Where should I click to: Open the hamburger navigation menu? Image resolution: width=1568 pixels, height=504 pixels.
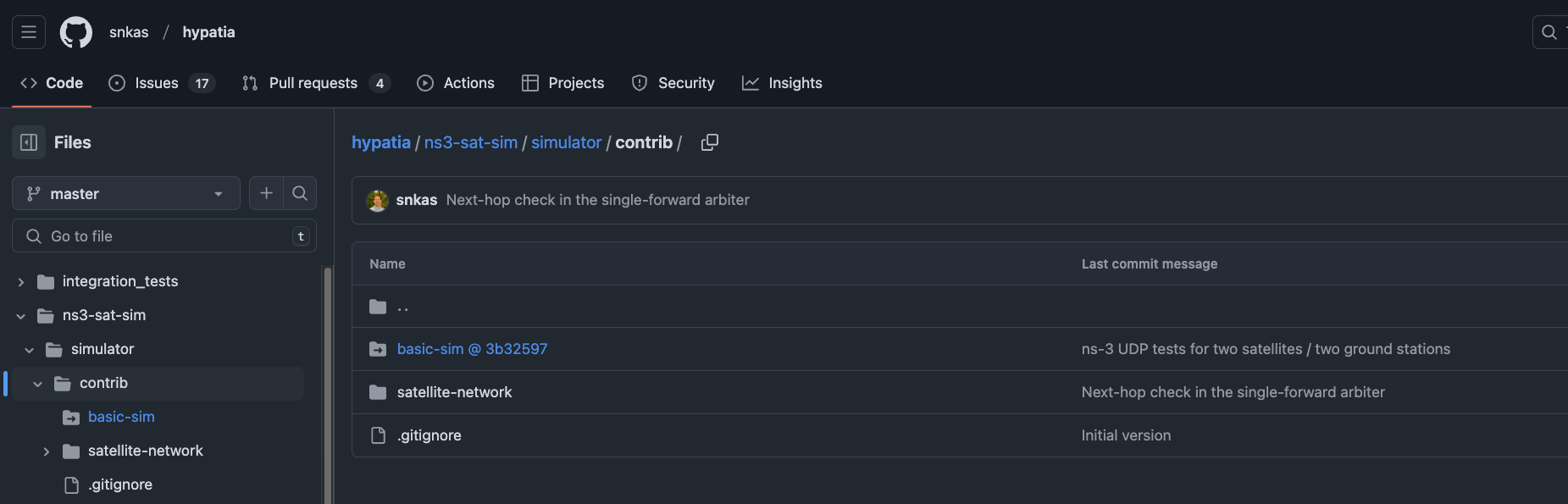click(x=29, y=32)
